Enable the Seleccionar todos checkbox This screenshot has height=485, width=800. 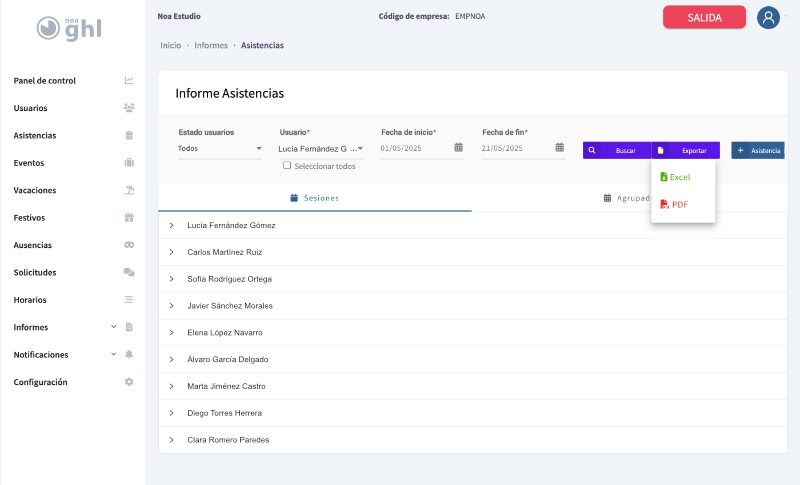click(287, 166)
